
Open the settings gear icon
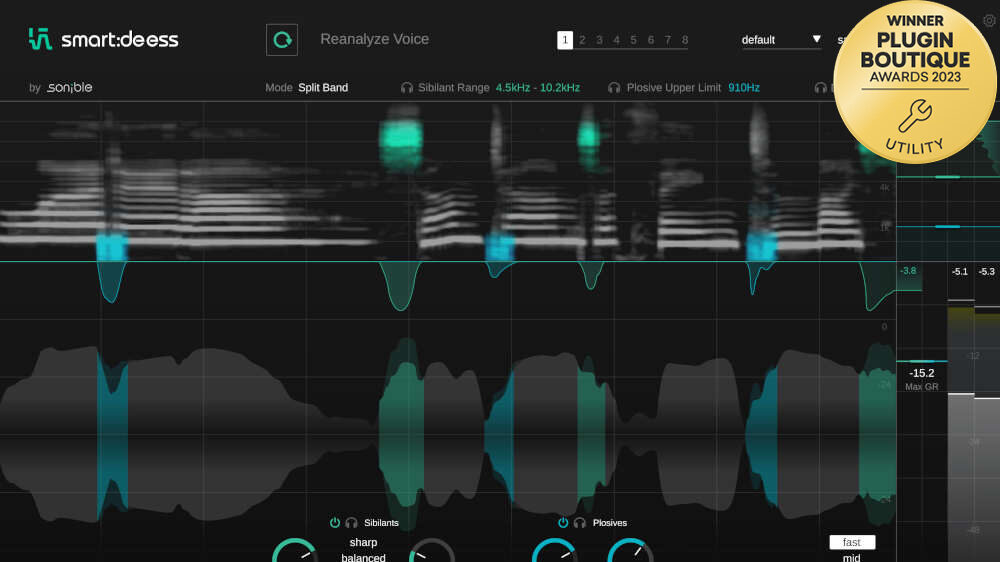click(x=989, y=20)
